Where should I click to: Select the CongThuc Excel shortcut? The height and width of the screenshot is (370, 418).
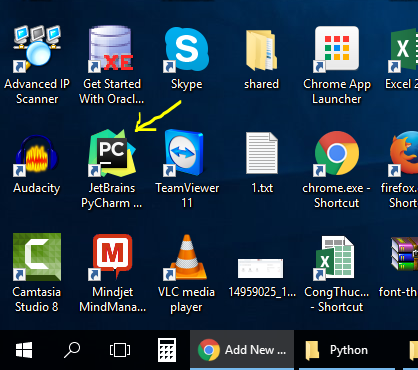point(334,257)
